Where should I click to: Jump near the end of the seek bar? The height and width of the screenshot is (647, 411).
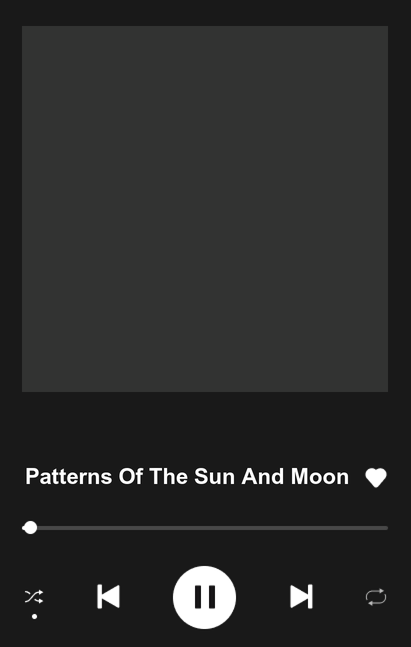pos(380,528)
